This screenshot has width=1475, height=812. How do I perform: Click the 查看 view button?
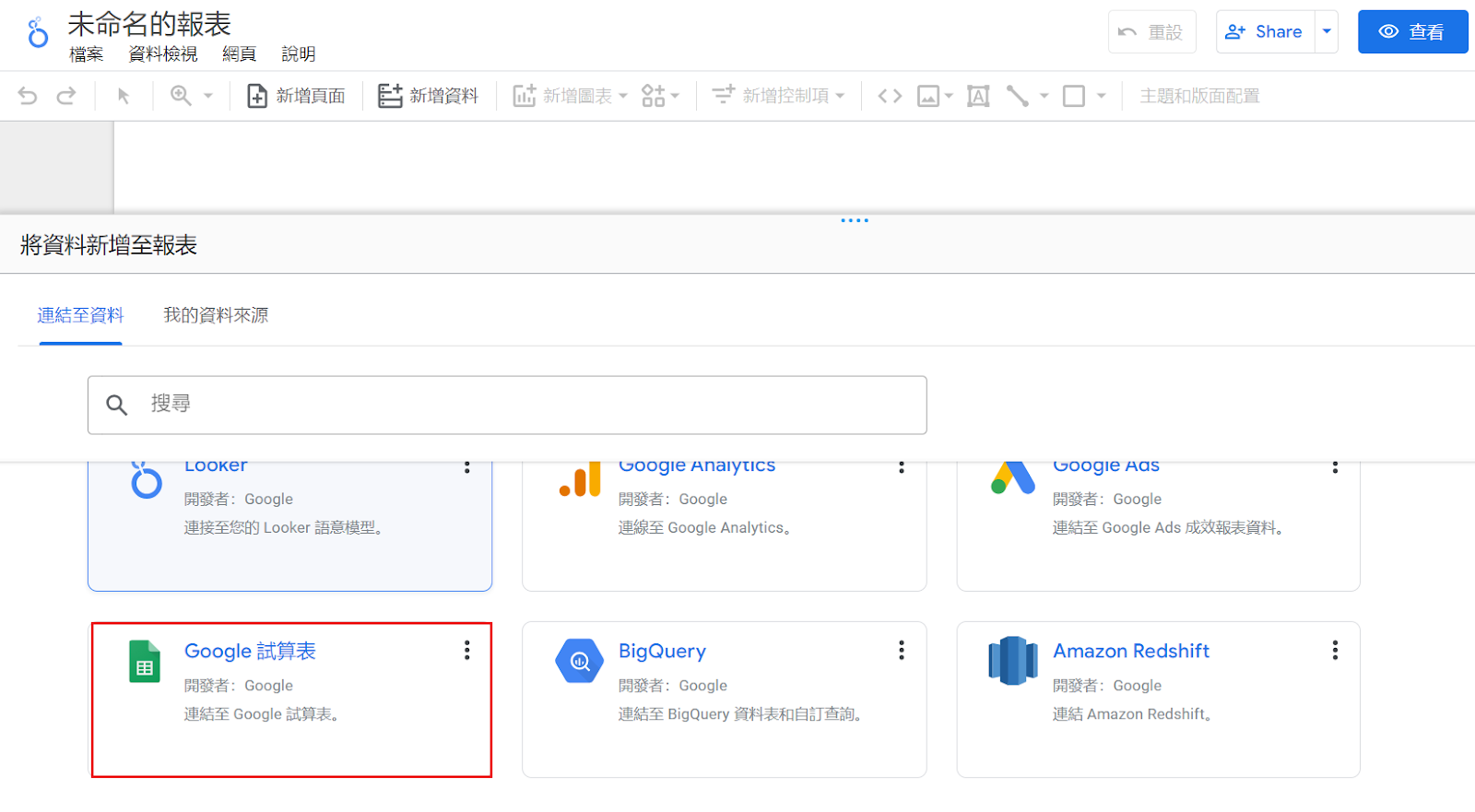coord(1412,32)
